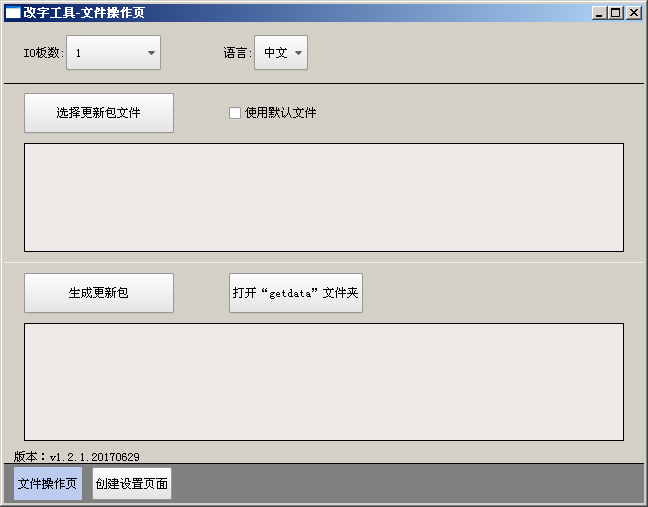Enable the 使用默认文件 checkbox
Viewport: 648px width, 507px height.
click(235, 113)
